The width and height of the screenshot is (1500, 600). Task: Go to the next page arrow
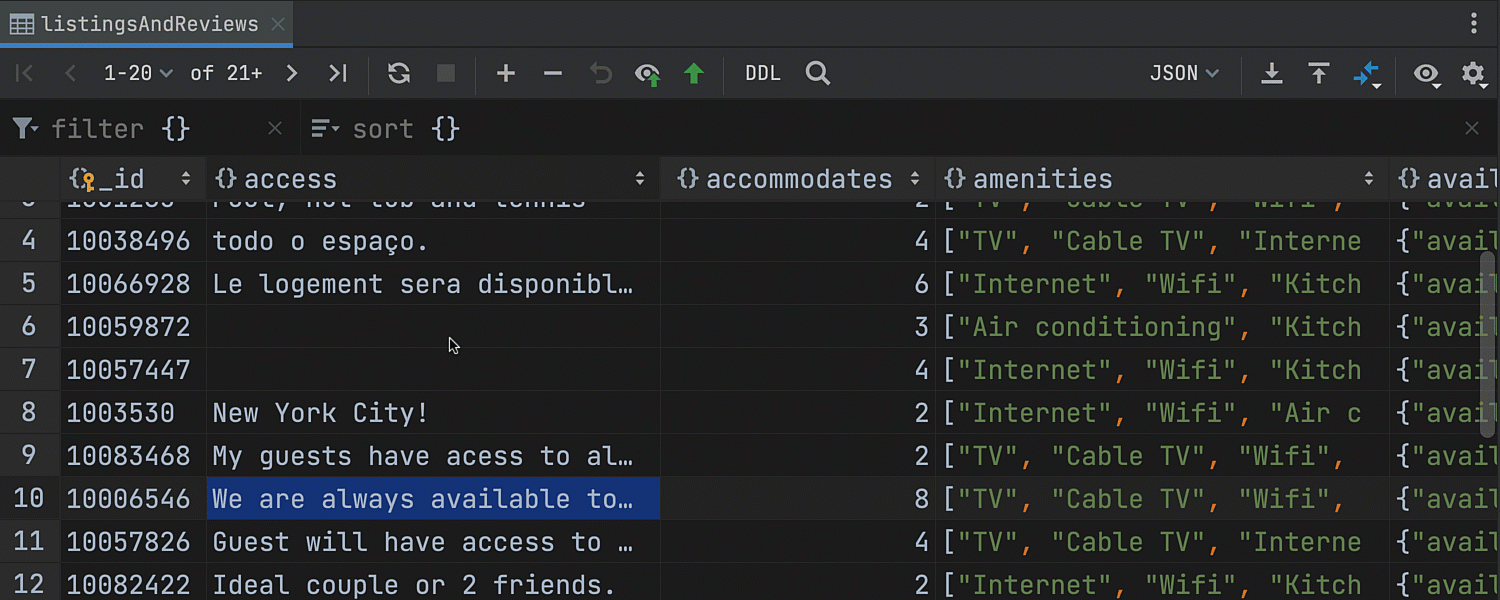(291, 73)
